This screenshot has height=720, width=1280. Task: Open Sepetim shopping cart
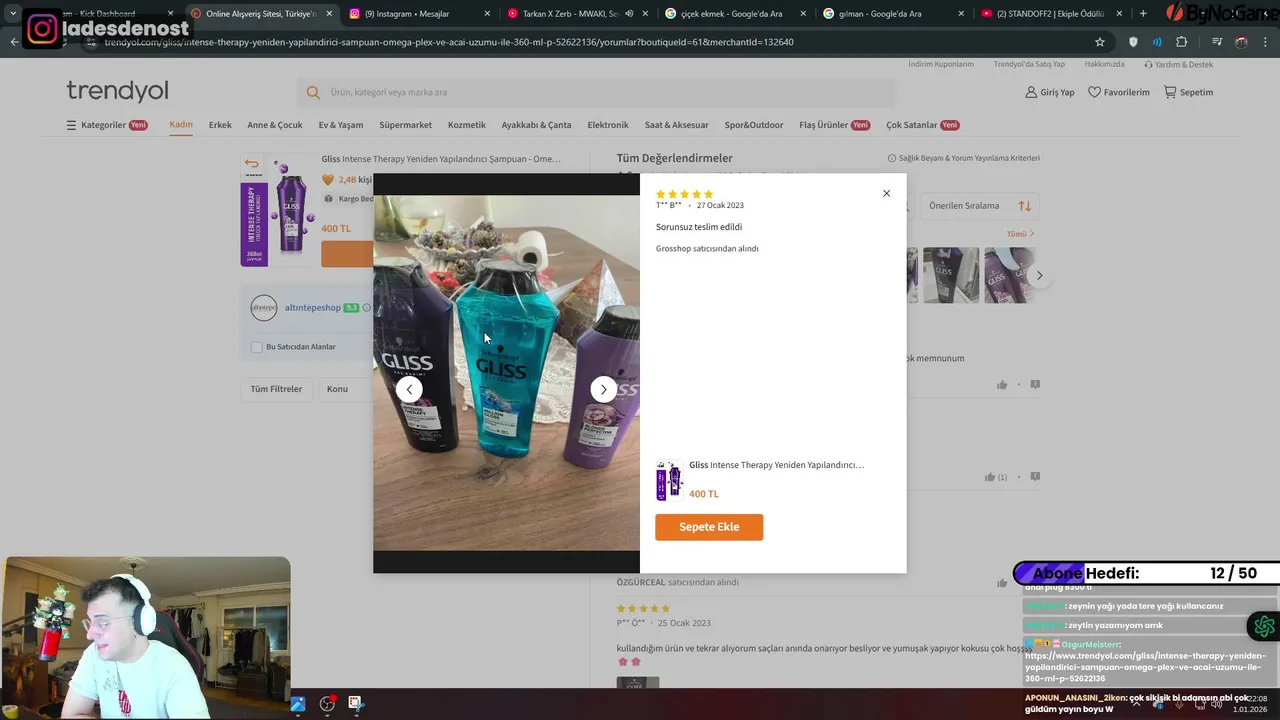point(1188,92)
